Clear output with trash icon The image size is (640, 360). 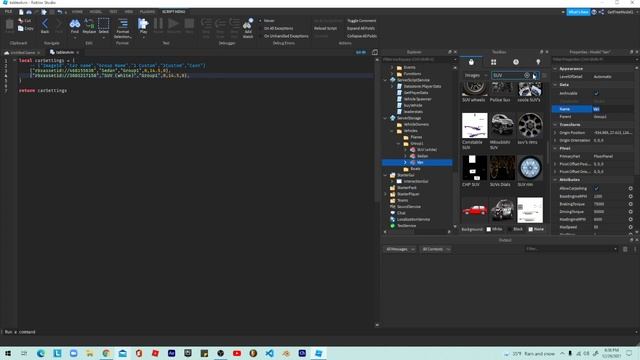click(x=625, y=249)
